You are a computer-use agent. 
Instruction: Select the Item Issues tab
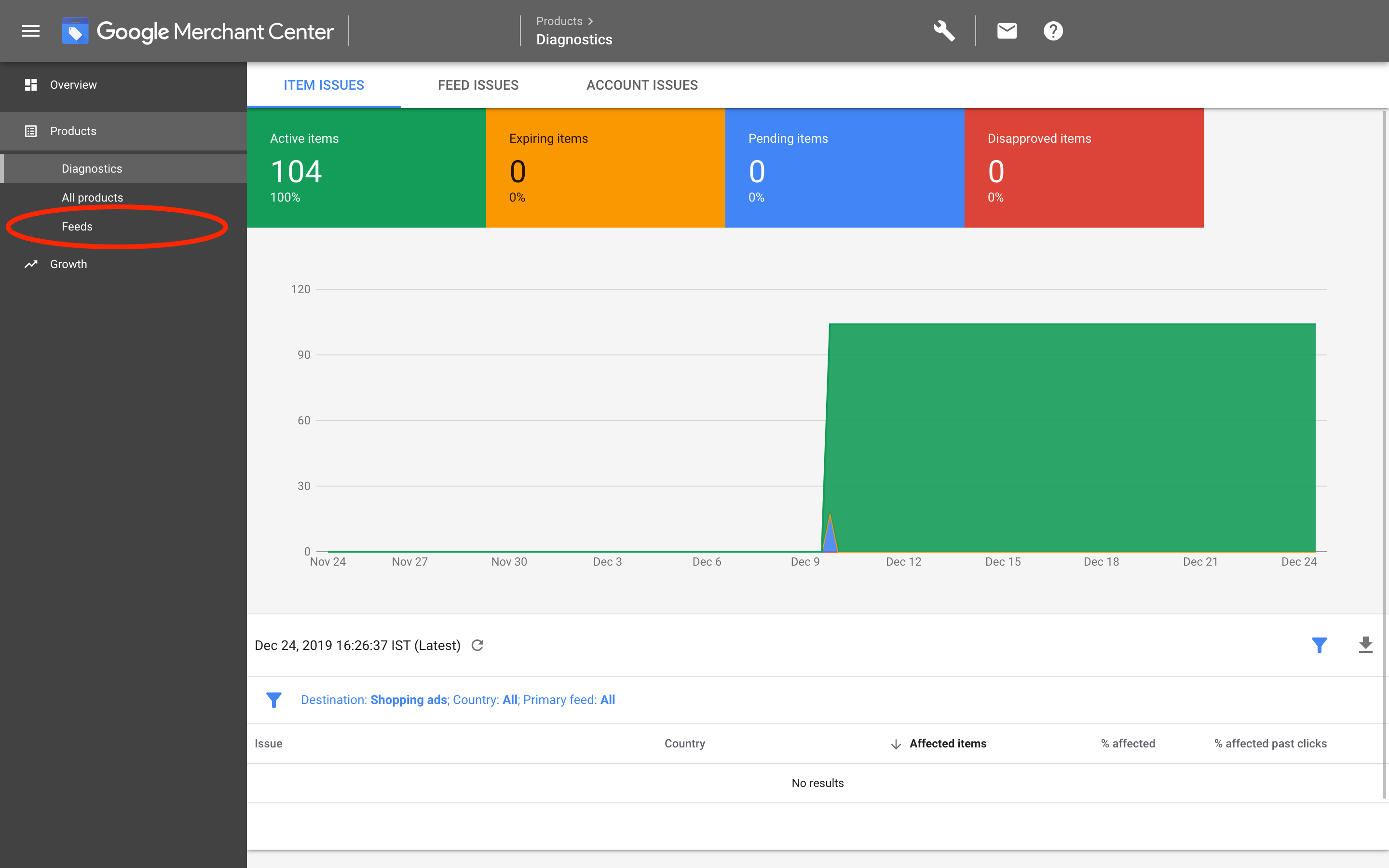[324, 85]
